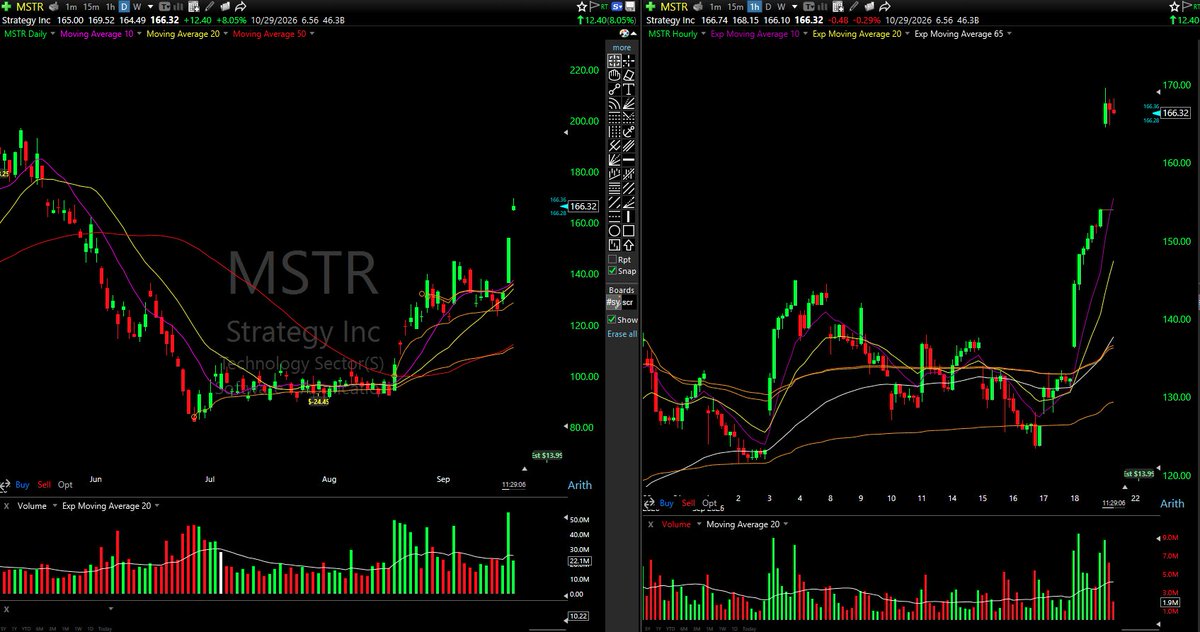Click the color palette icon below S+
Screen dimensions: 1200x632
pyautogui.click(x=624, y=33)
